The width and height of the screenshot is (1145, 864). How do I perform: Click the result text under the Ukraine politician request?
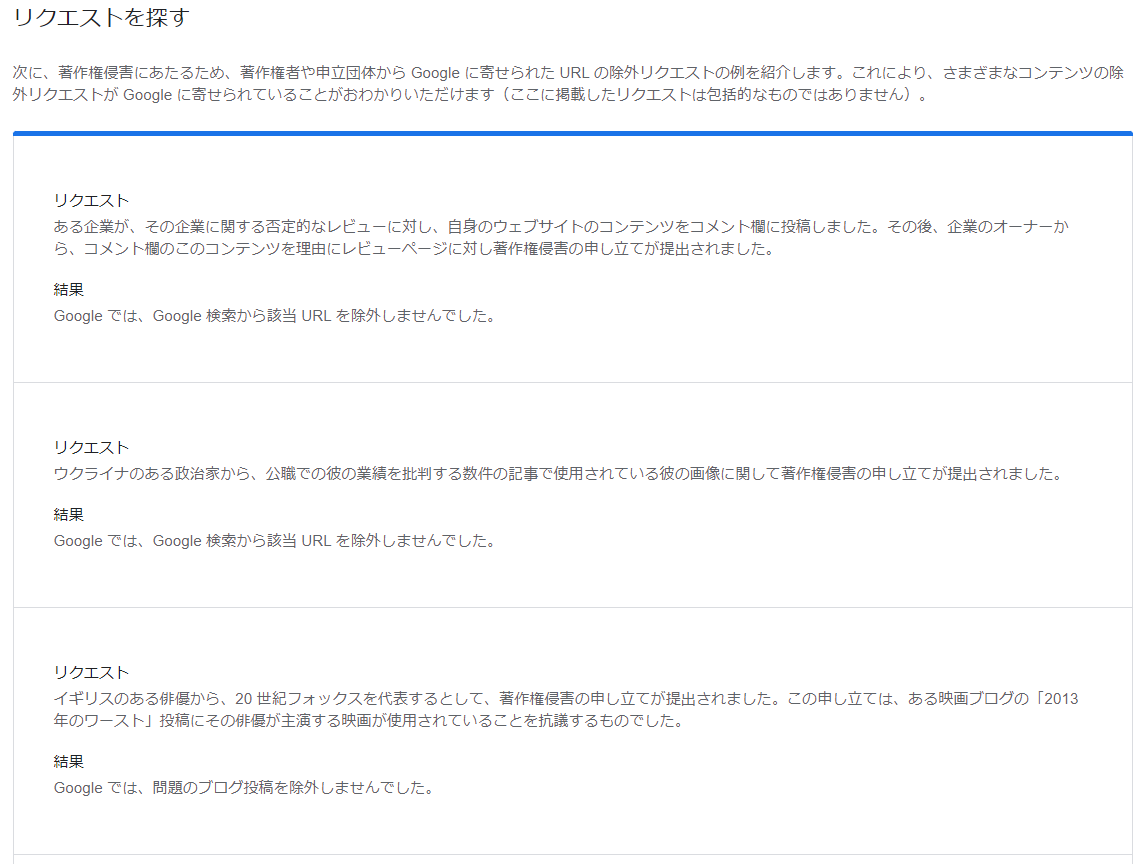[275, 541]
